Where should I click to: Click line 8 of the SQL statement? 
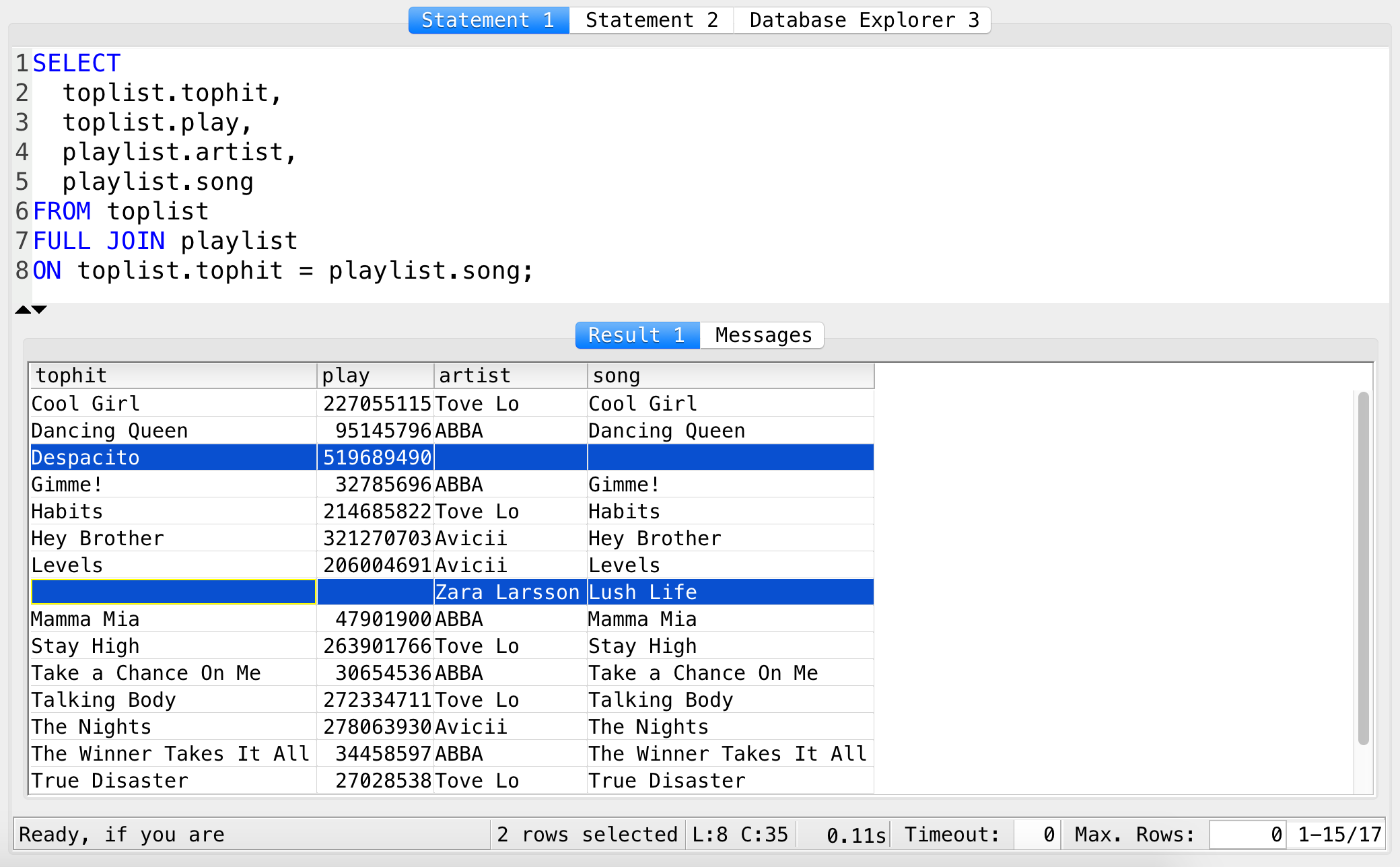point(283,270)
